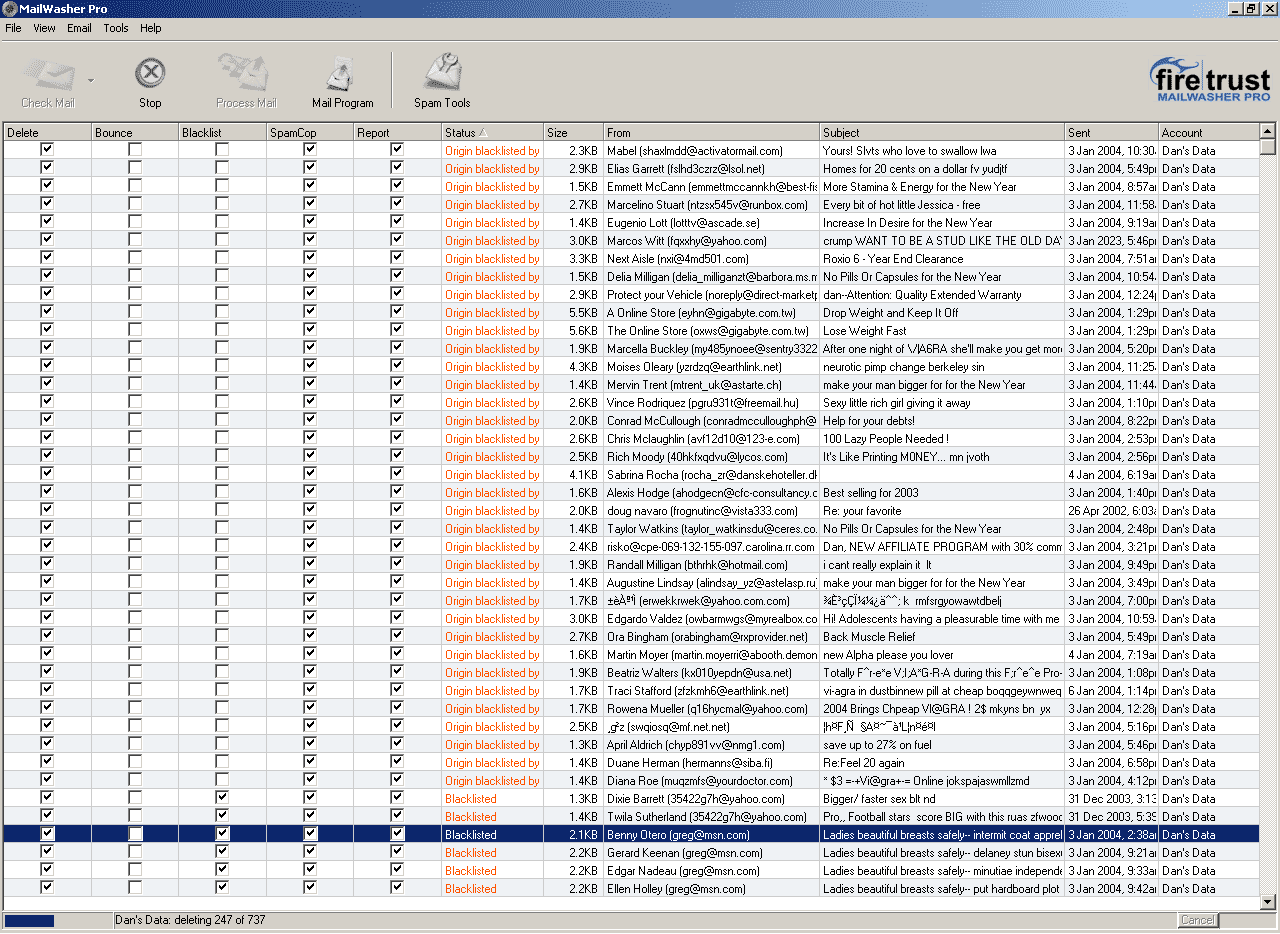Viewport: 1280px width, 934px height.
Task: Check Bounce for the Twila Sutherland email
Action: click(x=135, y=816)
